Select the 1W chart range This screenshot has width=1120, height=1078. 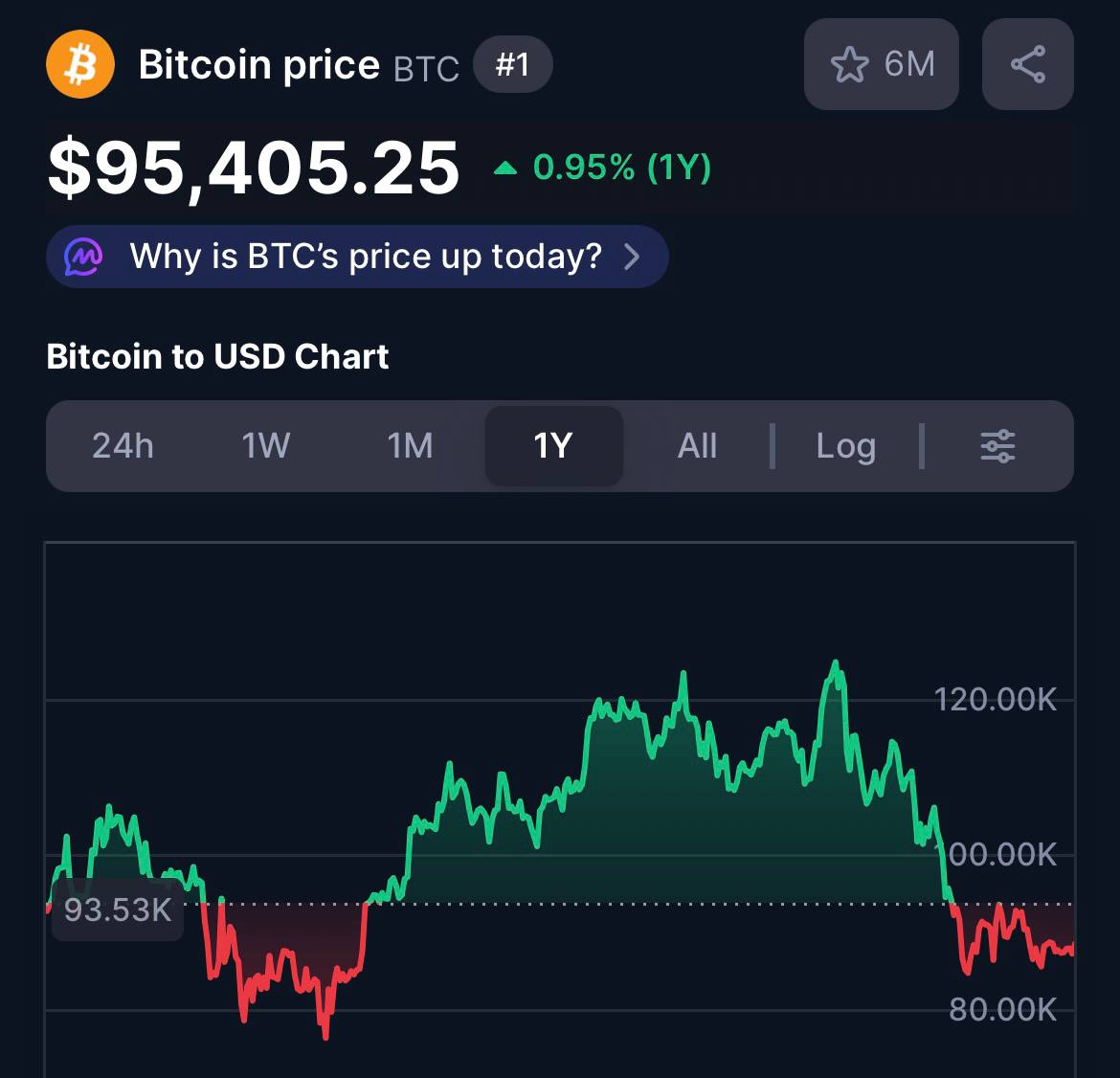coord(265,446)
